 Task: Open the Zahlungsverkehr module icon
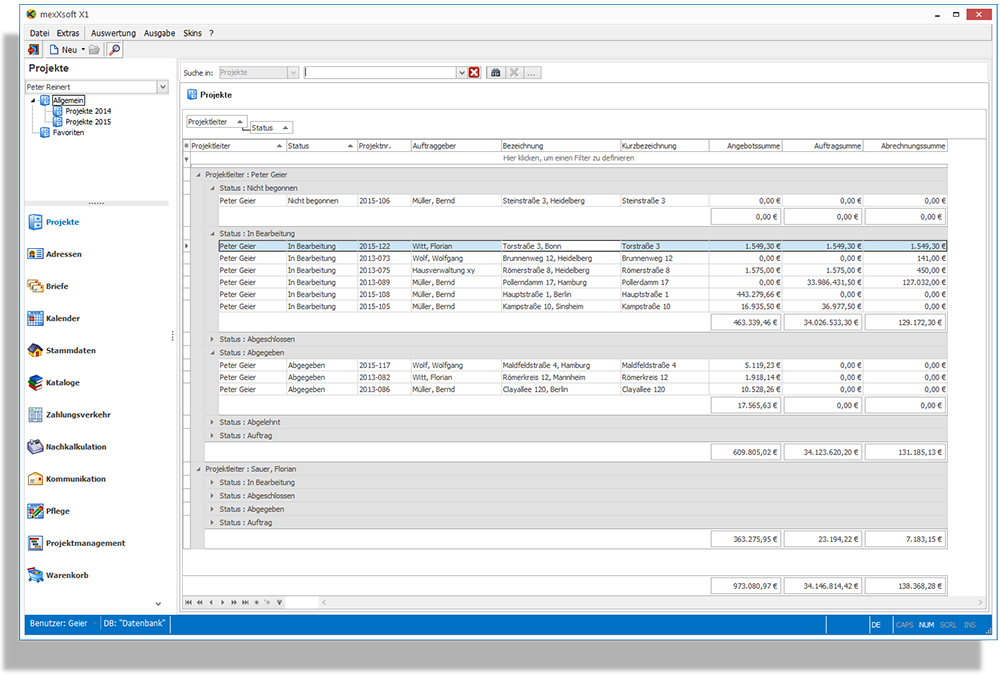point(36,415)
